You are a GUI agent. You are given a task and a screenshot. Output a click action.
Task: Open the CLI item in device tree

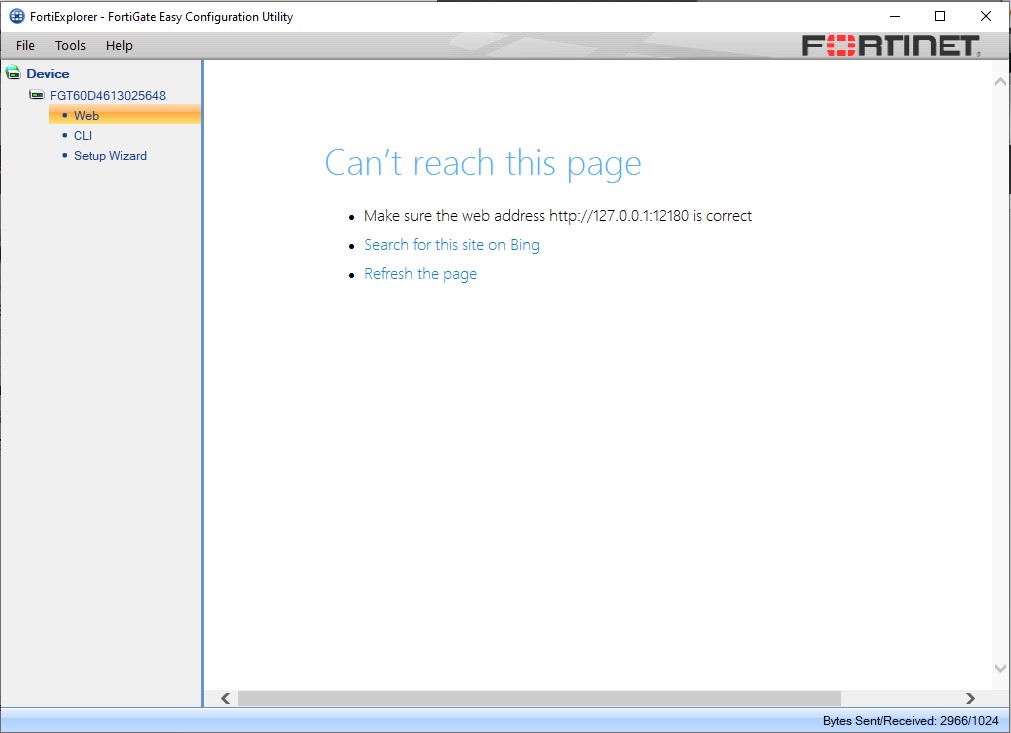83,135
